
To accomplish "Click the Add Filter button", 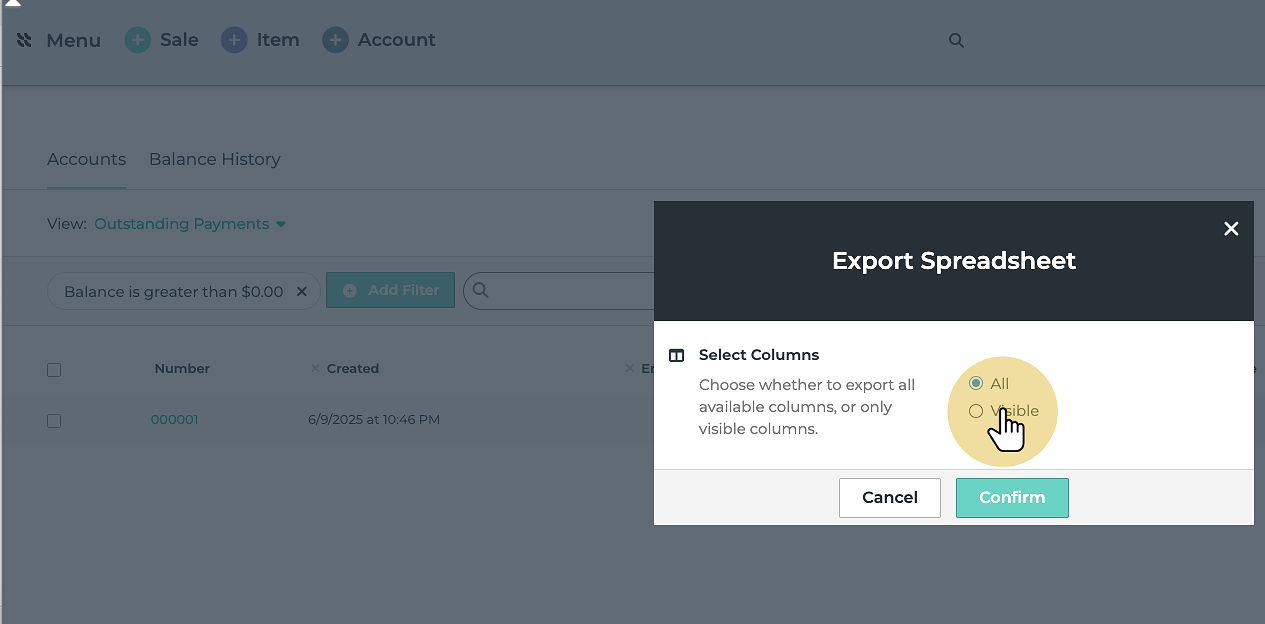I will [x=390, y=290].
